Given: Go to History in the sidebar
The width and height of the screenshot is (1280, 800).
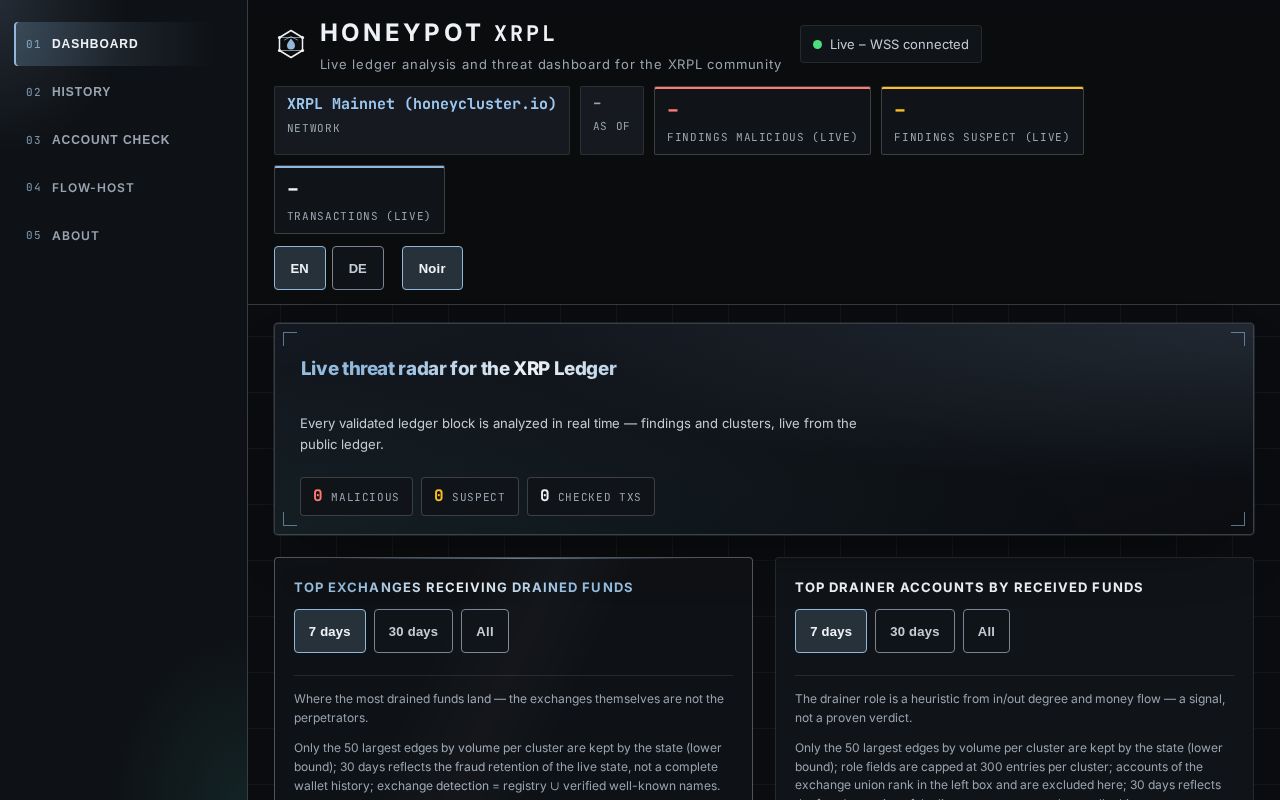Looking at the screenshot, I should point(123,92).
